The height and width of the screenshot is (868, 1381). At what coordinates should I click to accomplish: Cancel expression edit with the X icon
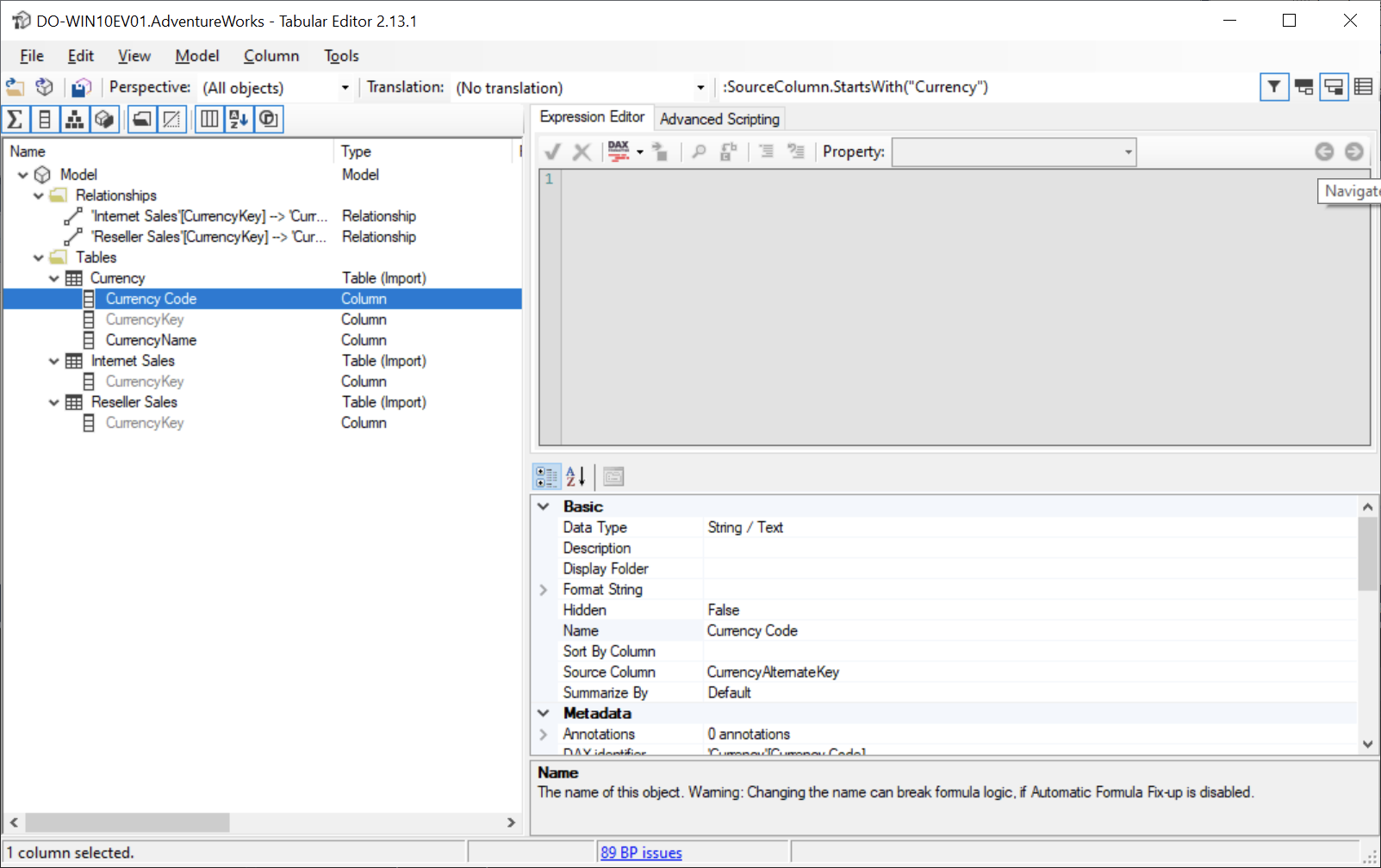click(x=582, y=152)
